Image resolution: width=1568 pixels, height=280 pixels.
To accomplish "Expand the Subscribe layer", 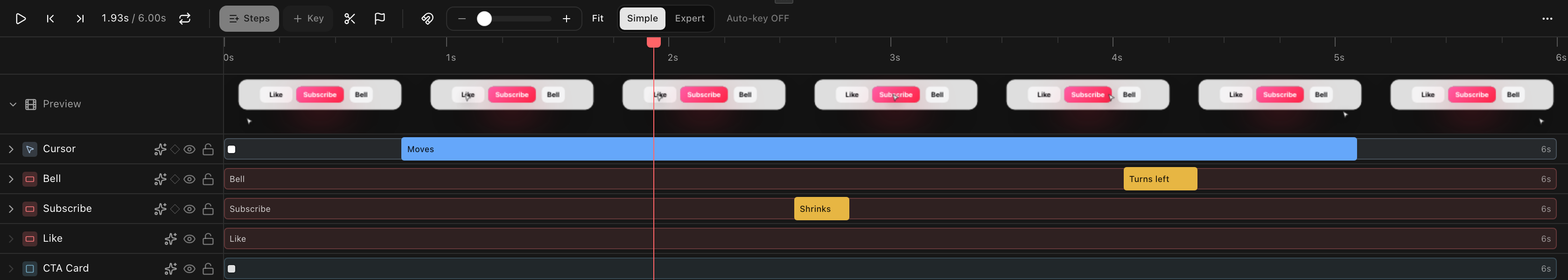I will (11, 209).
